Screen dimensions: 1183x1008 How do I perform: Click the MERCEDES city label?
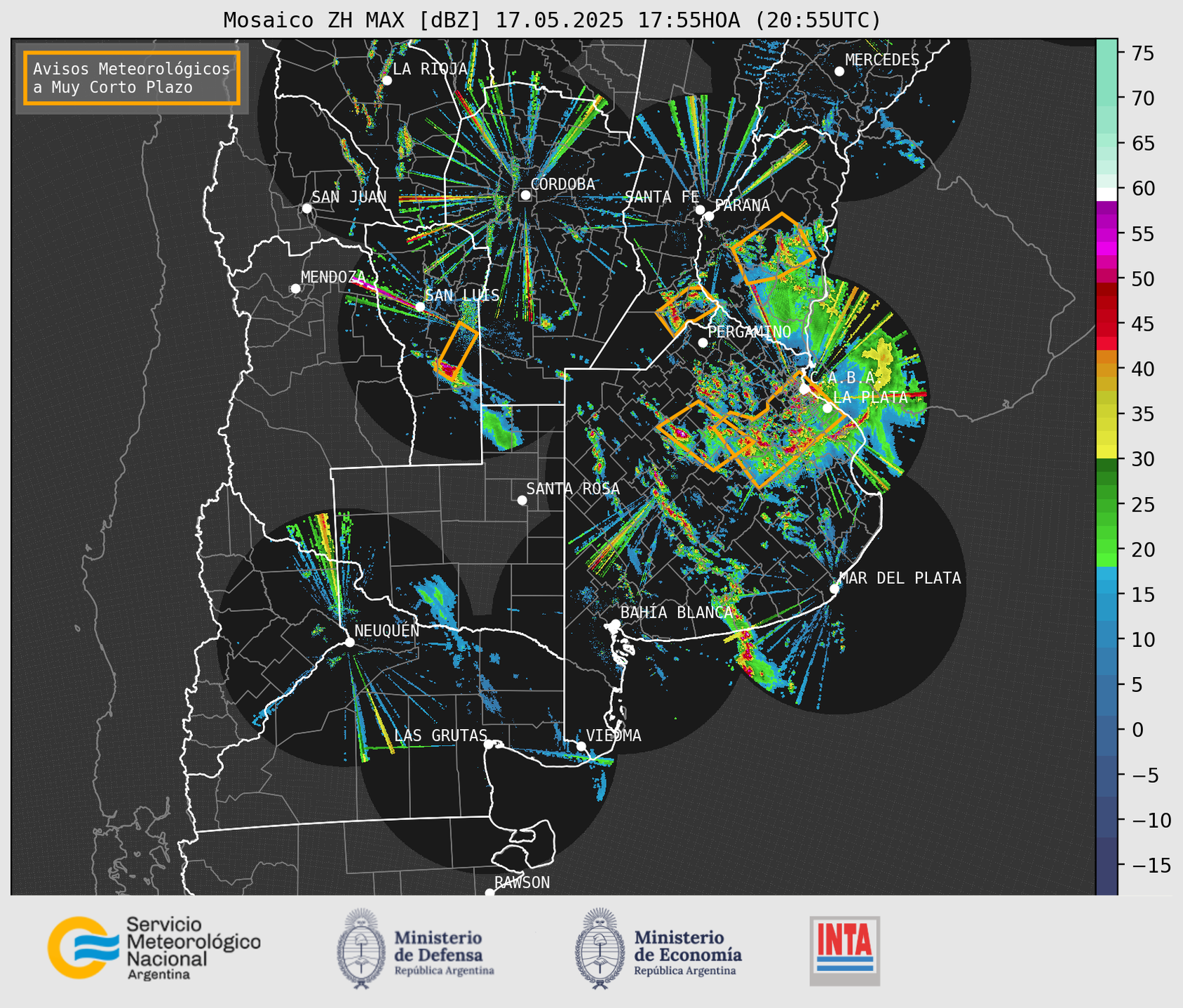882,60
